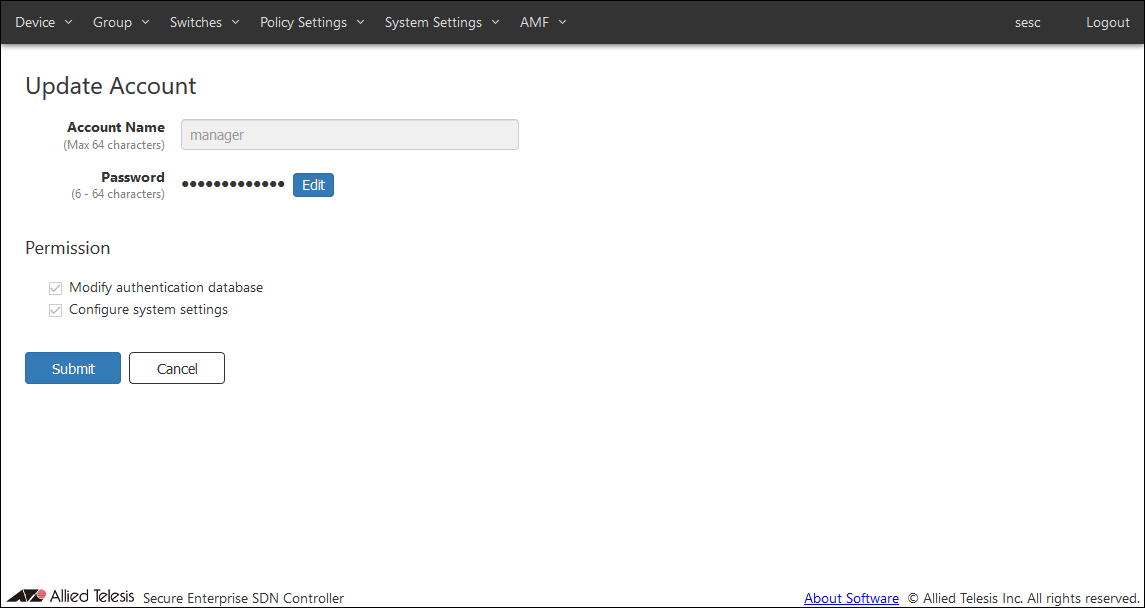Click the Allied Telesis logo in footer
The image size is (1145, 608).
pos(70,597)
